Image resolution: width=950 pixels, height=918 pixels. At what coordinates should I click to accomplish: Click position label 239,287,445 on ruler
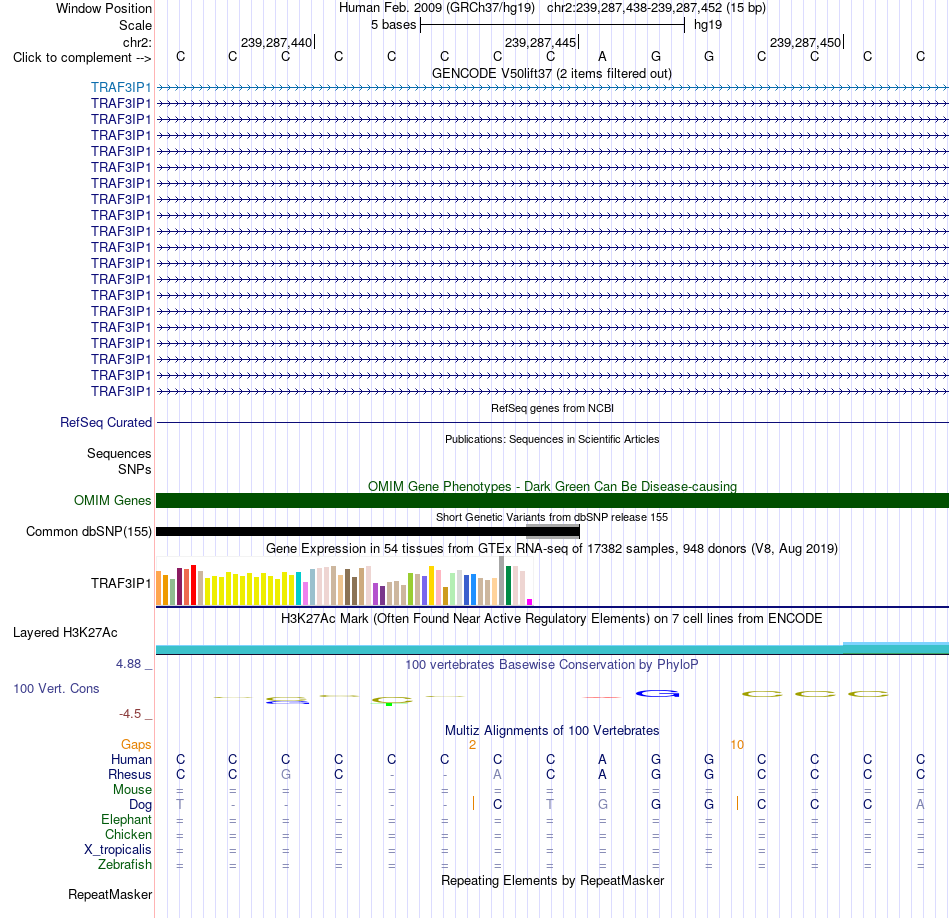point(540,42)
